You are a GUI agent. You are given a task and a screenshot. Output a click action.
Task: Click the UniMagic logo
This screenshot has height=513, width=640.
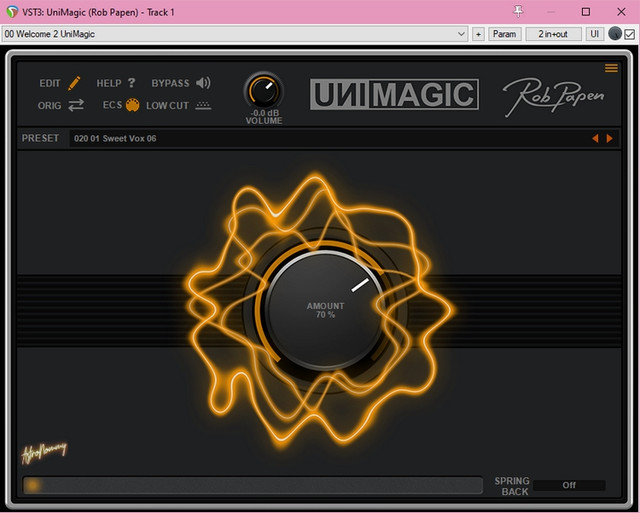[x=394, y=94]
